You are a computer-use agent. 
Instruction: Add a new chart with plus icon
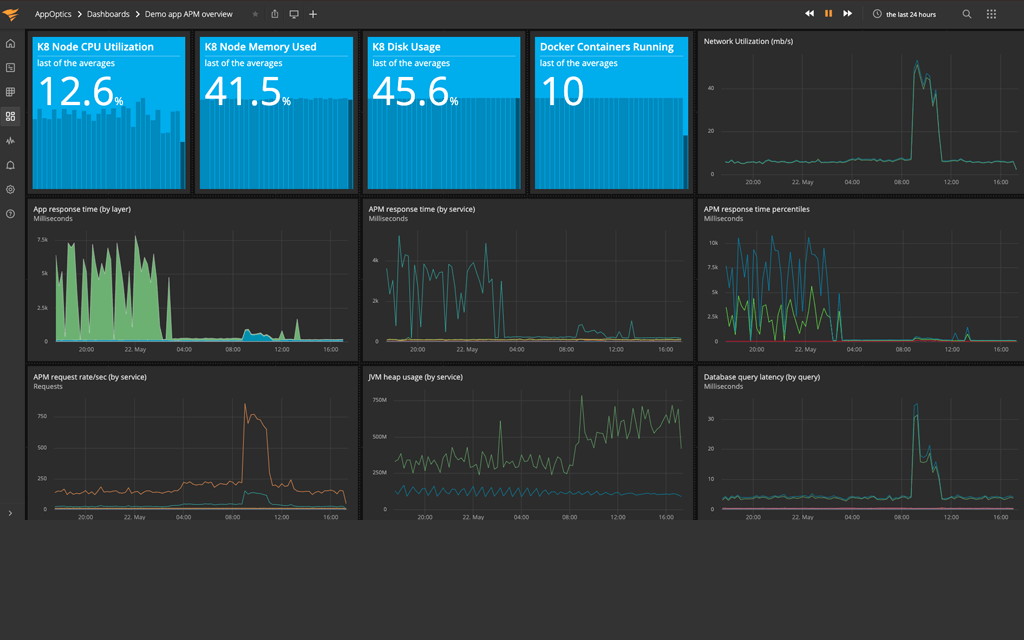coord(313,14)
